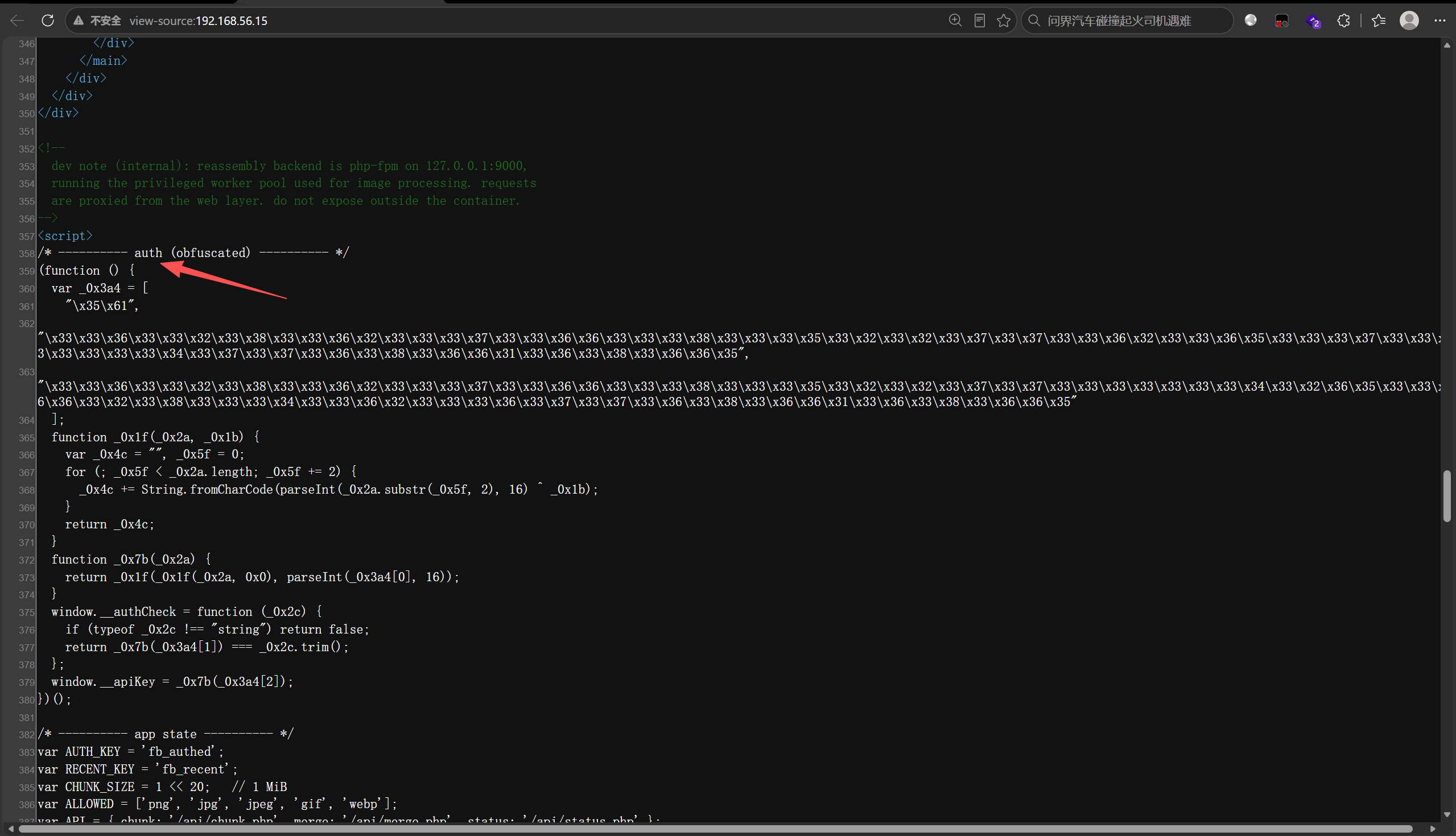The width and height of the screenshot is (1456, 836).
Task: Add this page to favorites star
Action: pos(1004,20)
